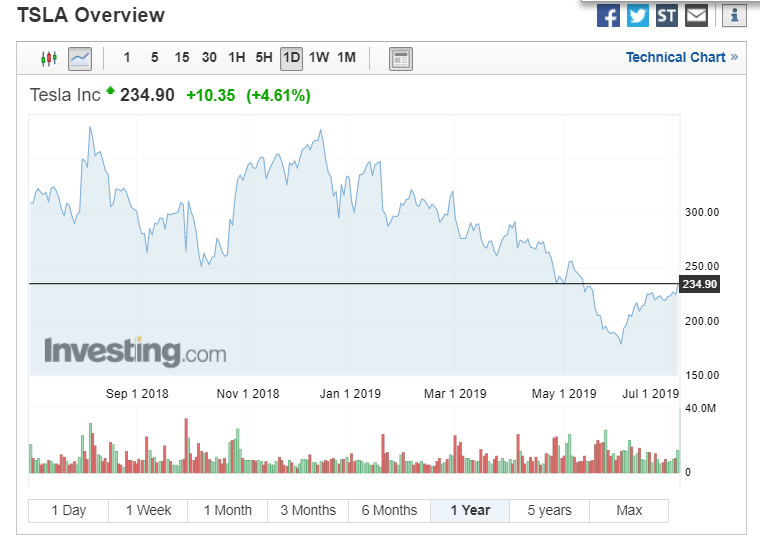Click the 40.0M volume axis label
This screenshot has width=760, height=540.
(700, 409)
